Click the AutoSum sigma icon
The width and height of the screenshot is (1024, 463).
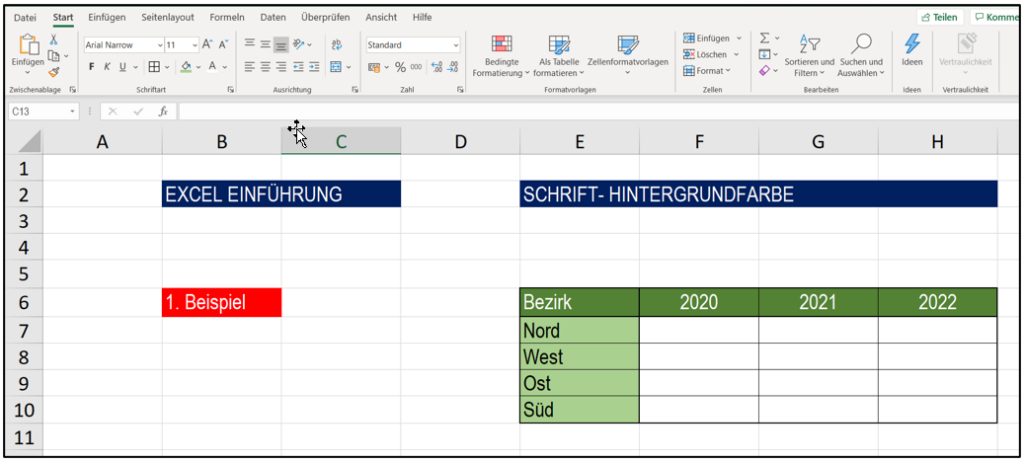[765, 39]
